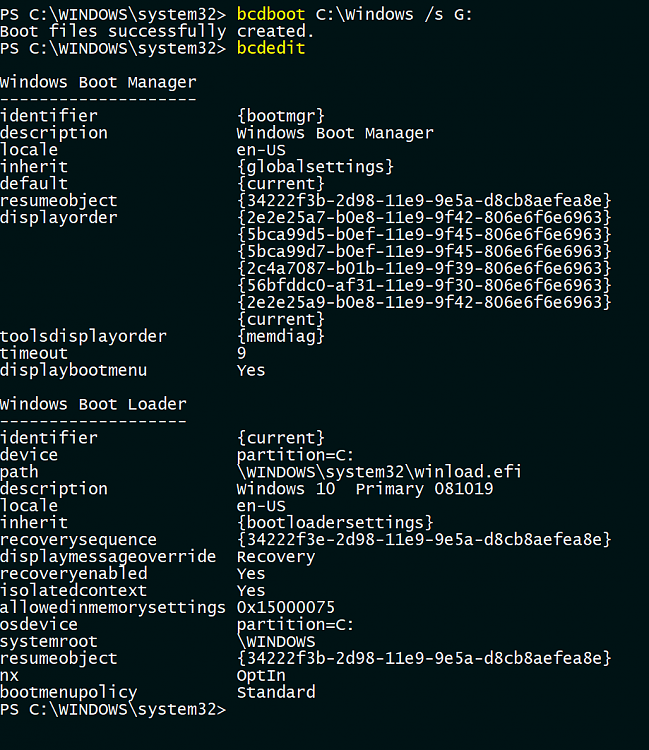Click the allowedinmemorysettings value 0x15000075
Viewport: 649px width, 750px height.
click(286, 607)
